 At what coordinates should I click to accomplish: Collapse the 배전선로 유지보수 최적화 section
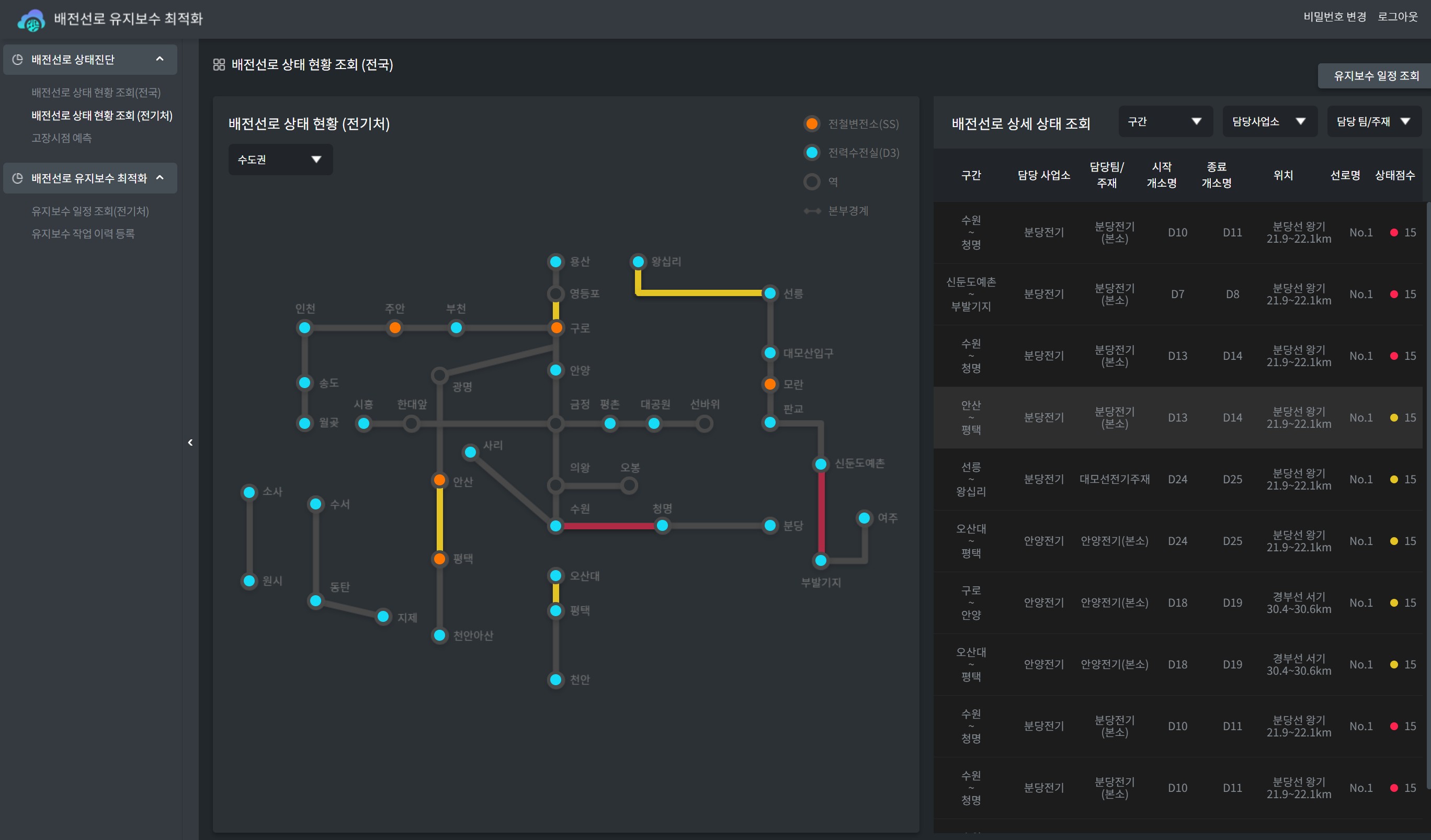click(x=160, y=178)
